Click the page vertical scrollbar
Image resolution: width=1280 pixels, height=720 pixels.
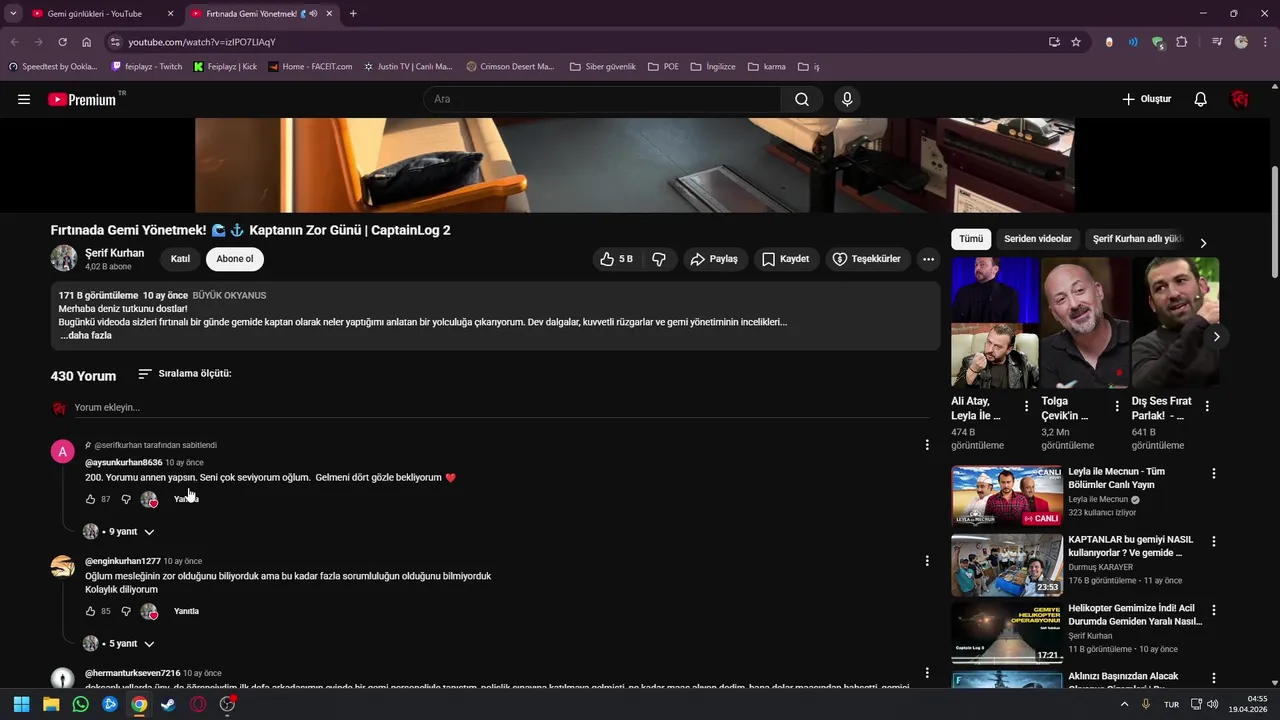1274,220
